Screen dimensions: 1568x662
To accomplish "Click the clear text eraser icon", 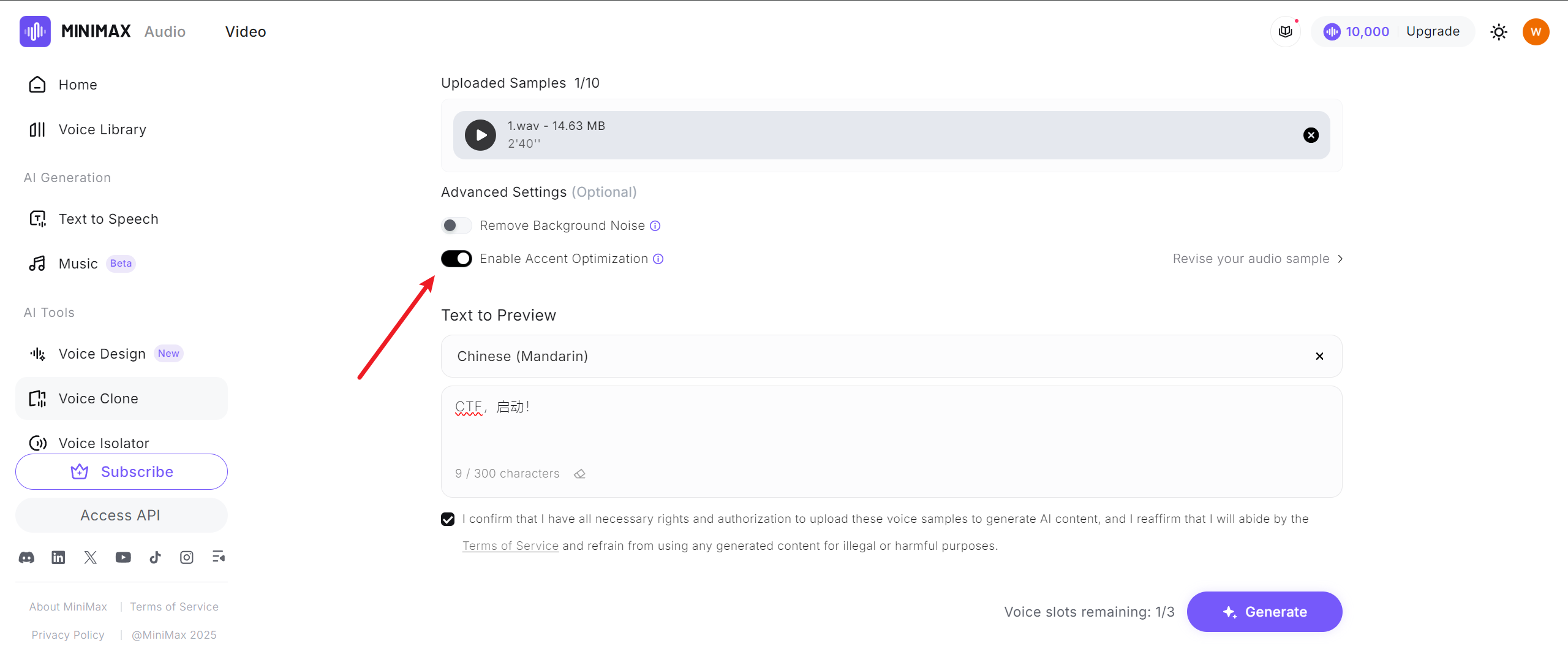I will (x=579, y=474).
